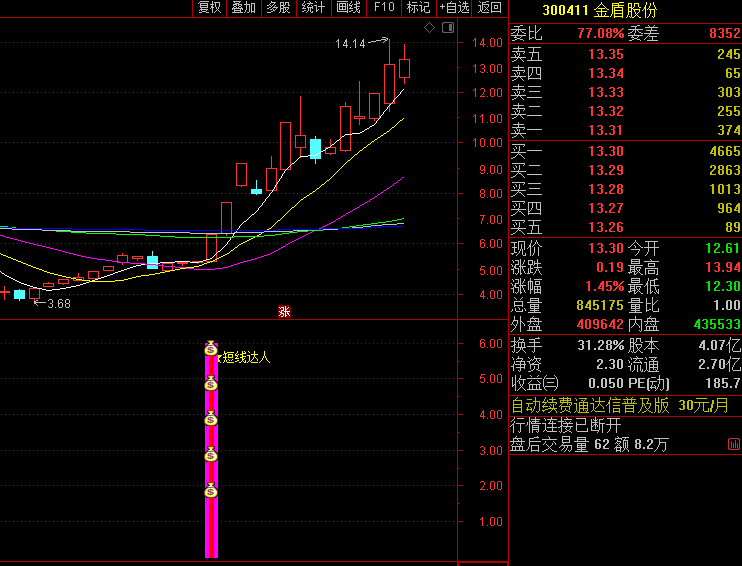
Task: Click the 涨 marker under the candlesticks
Action: (x=284, y=311)
